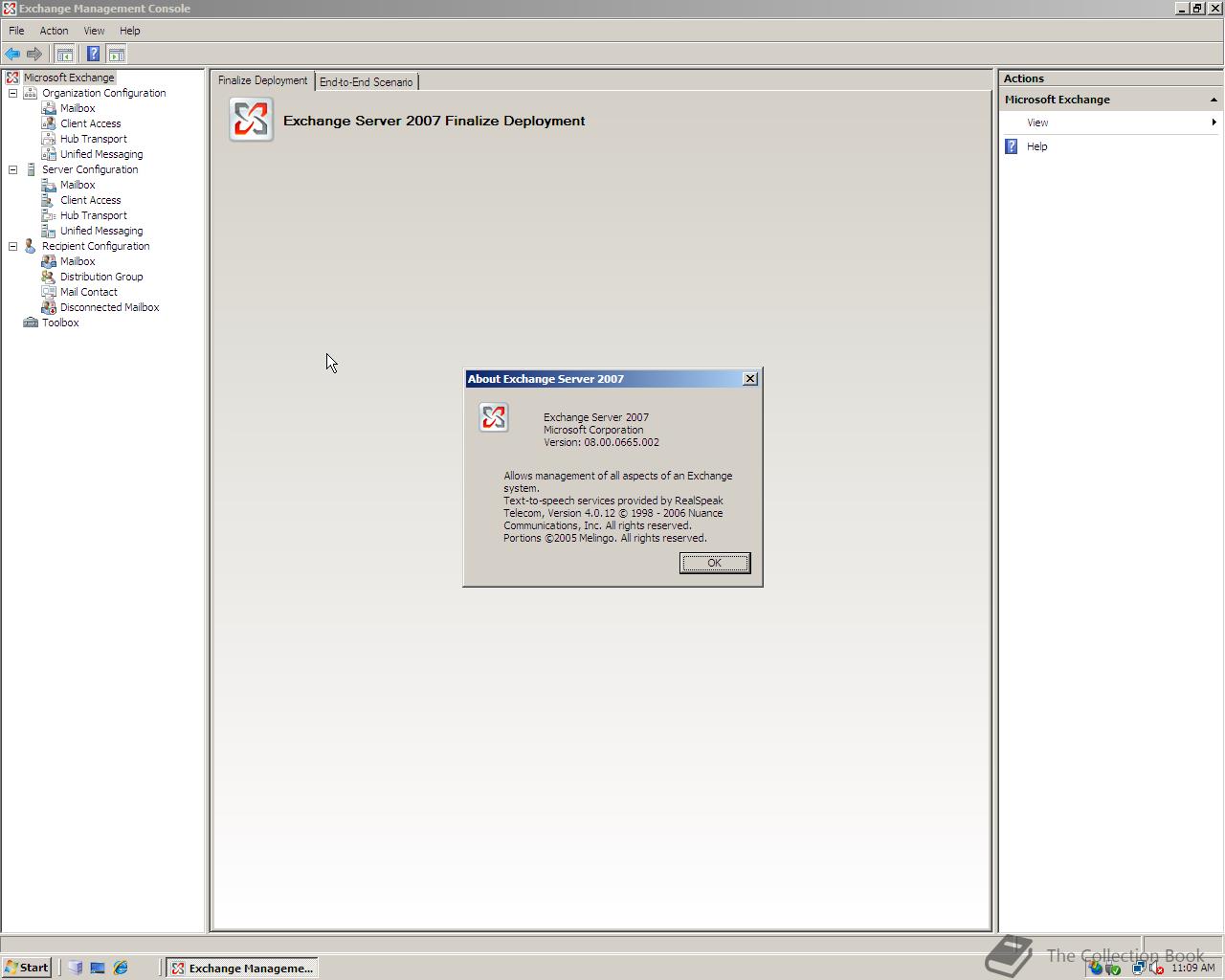
Task: Select Unified Messaging under Organization Configuration
Action: coord(101,154)
